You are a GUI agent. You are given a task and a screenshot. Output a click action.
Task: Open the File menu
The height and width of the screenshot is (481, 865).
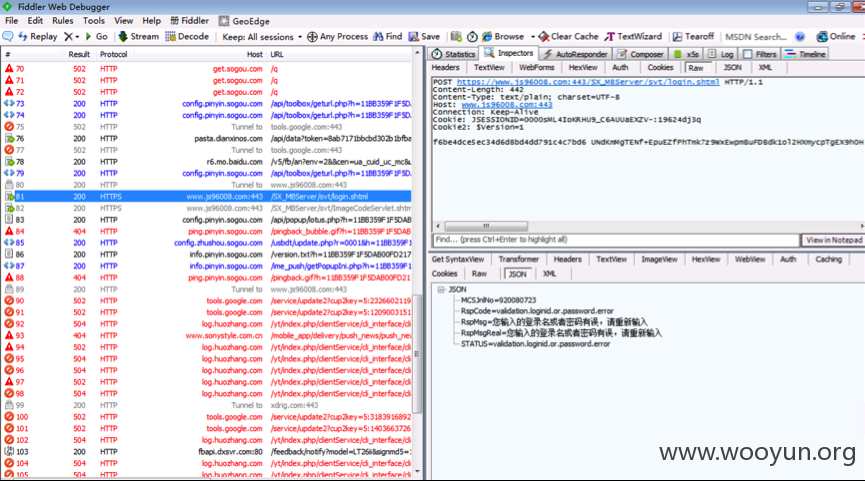[x=12, y=21]
